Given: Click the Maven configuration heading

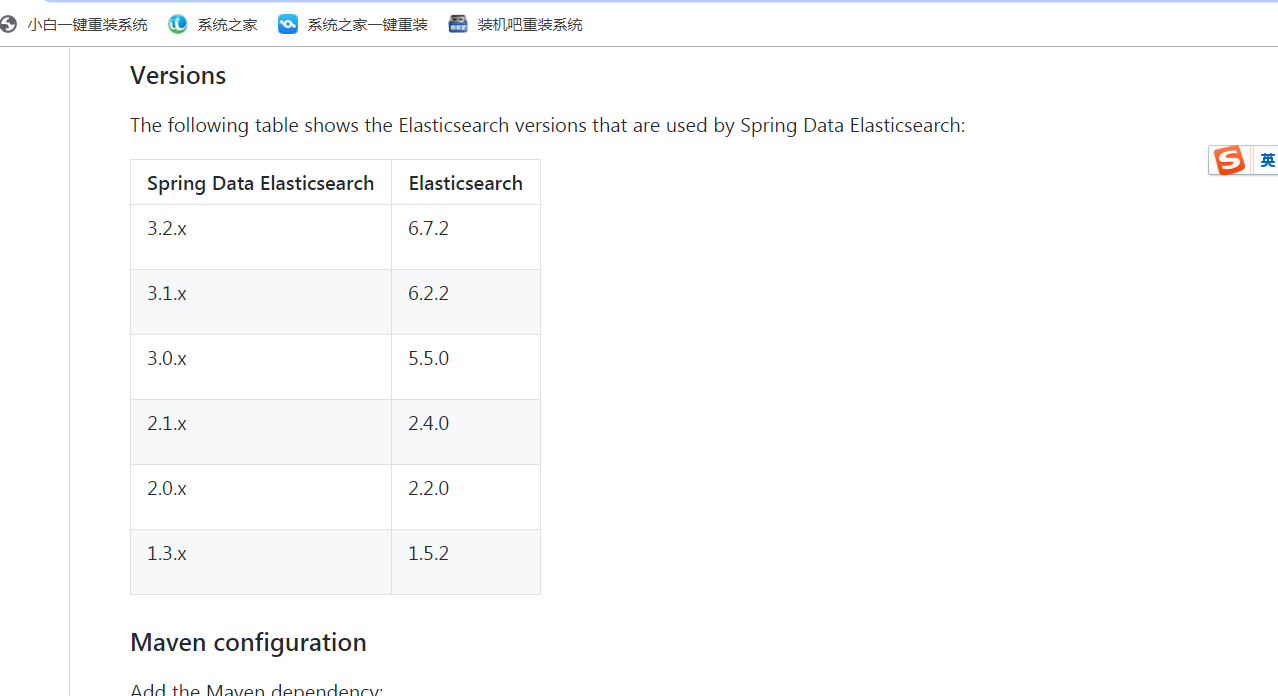Looking at the screenshot, I should pos(248,642).
